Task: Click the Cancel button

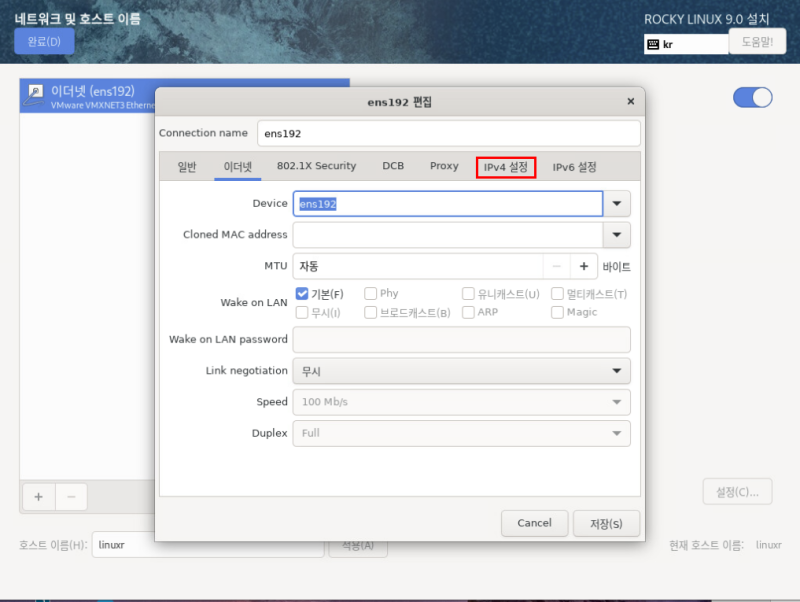Action: [534, 523]
